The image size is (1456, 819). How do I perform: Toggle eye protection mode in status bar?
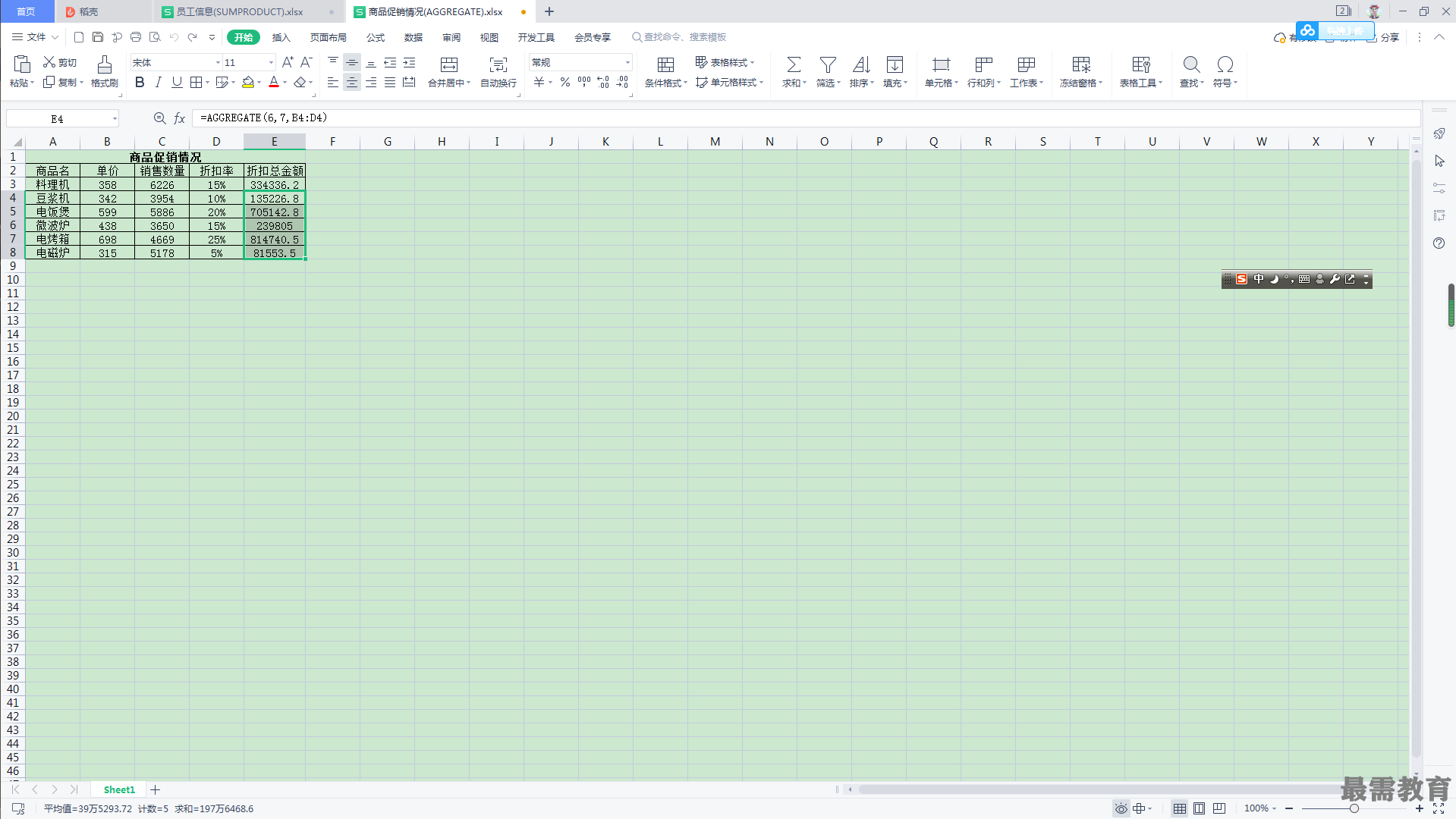coord(1121,808)
